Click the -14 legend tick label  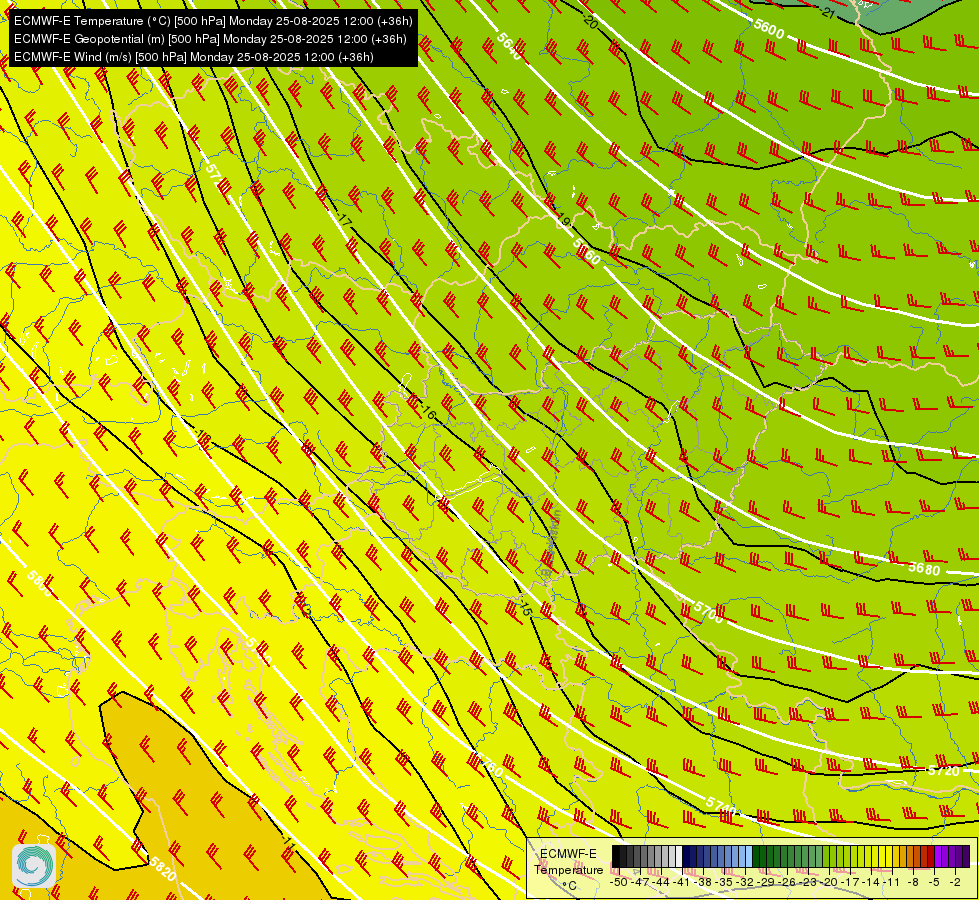(x=872, y=882)
